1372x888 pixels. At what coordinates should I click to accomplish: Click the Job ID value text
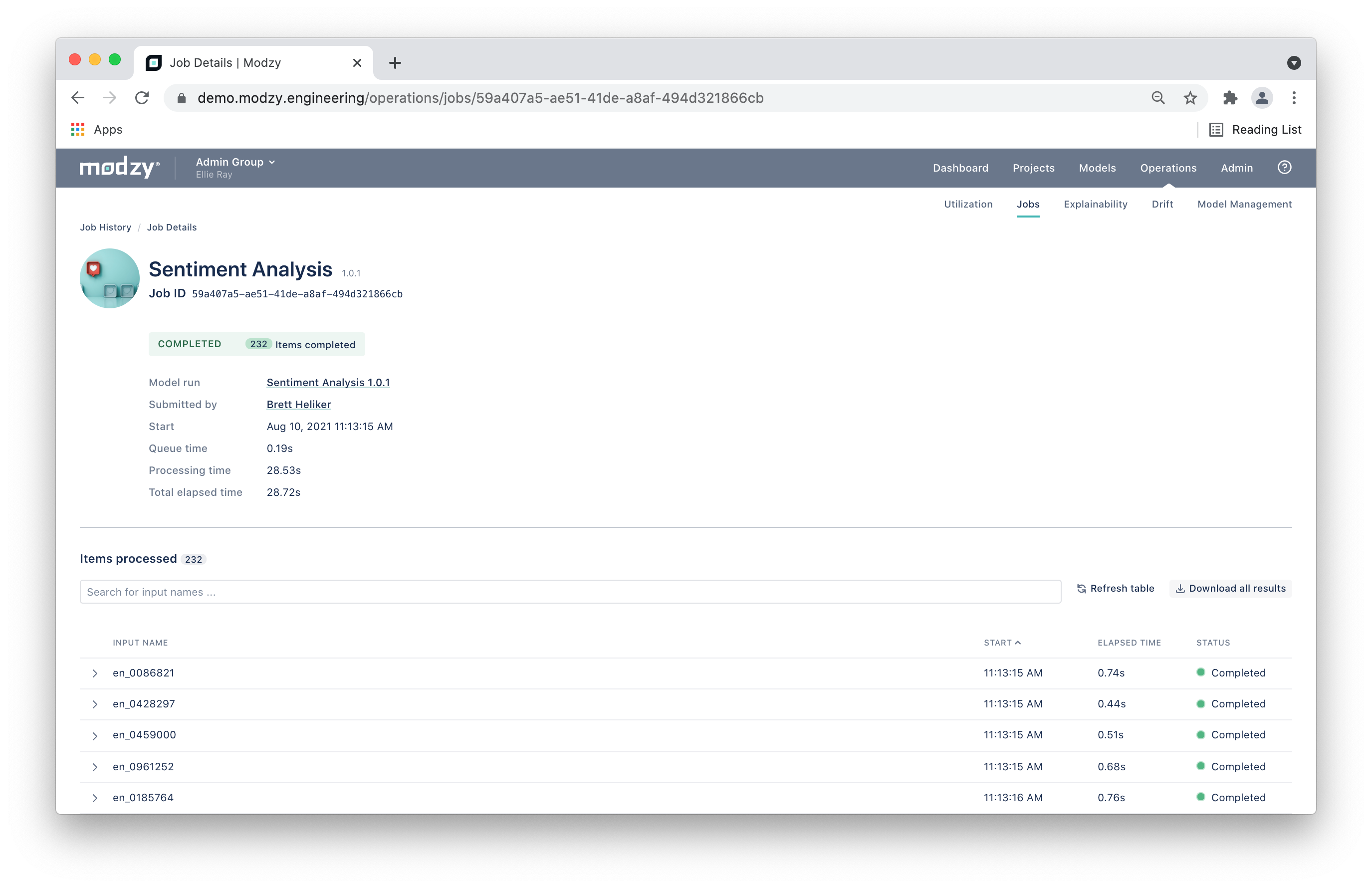(x=297, y=294)
